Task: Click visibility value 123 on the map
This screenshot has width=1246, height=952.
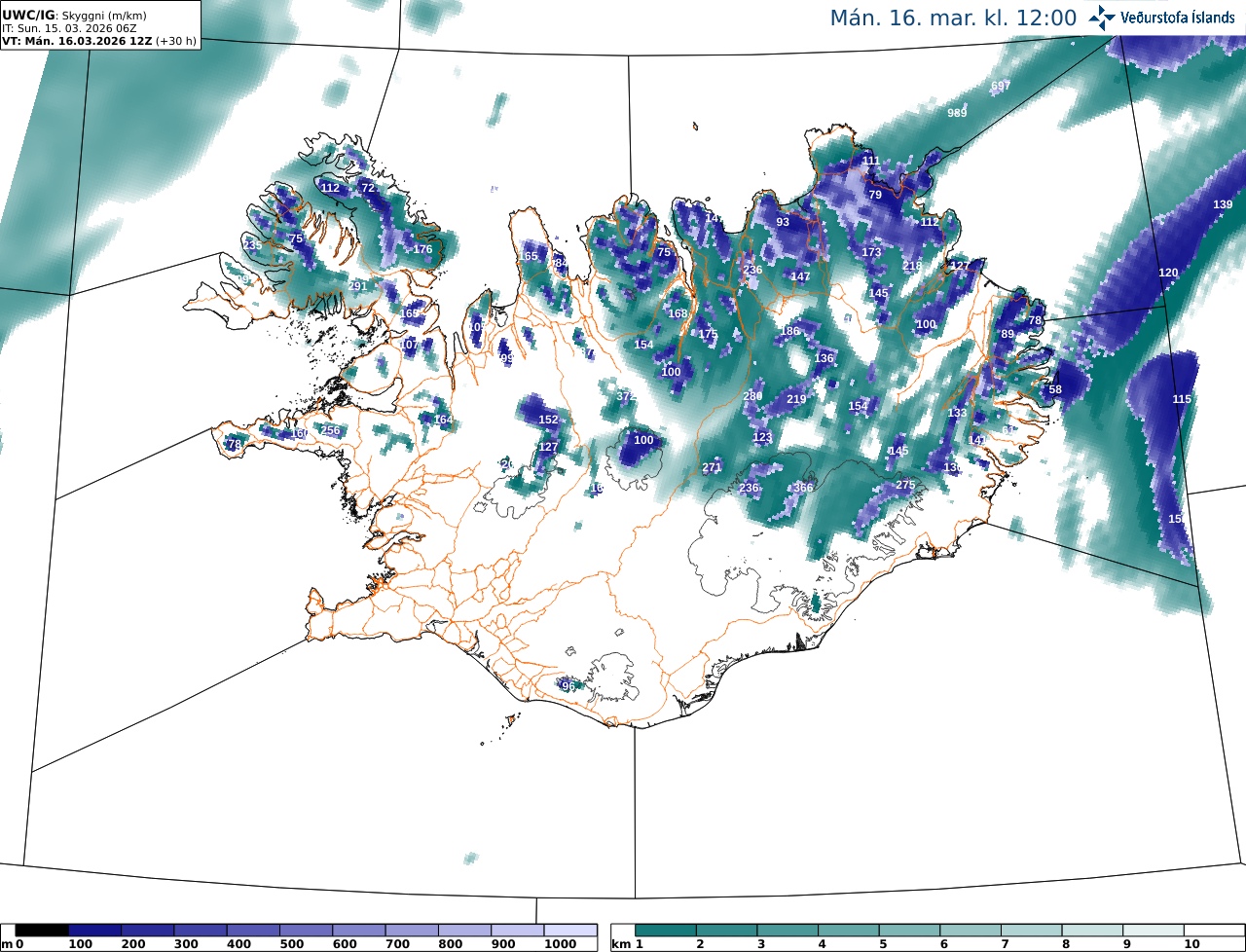Action: tap(762, 437)
